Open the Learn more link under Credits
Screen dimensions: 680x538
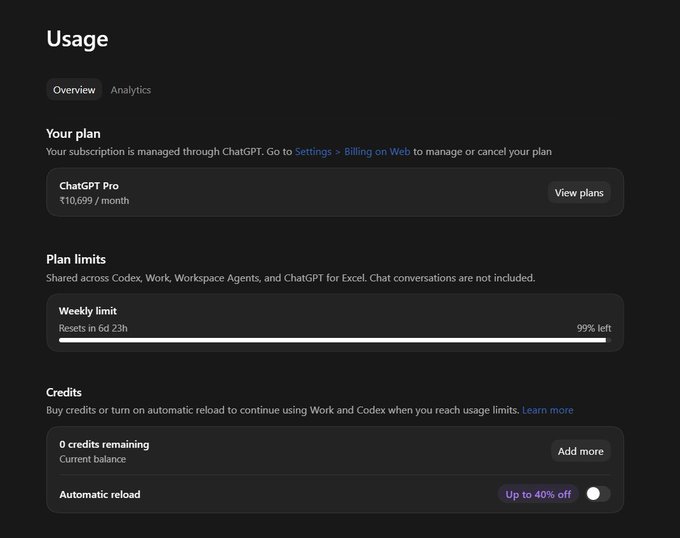[x=547, y=410]
